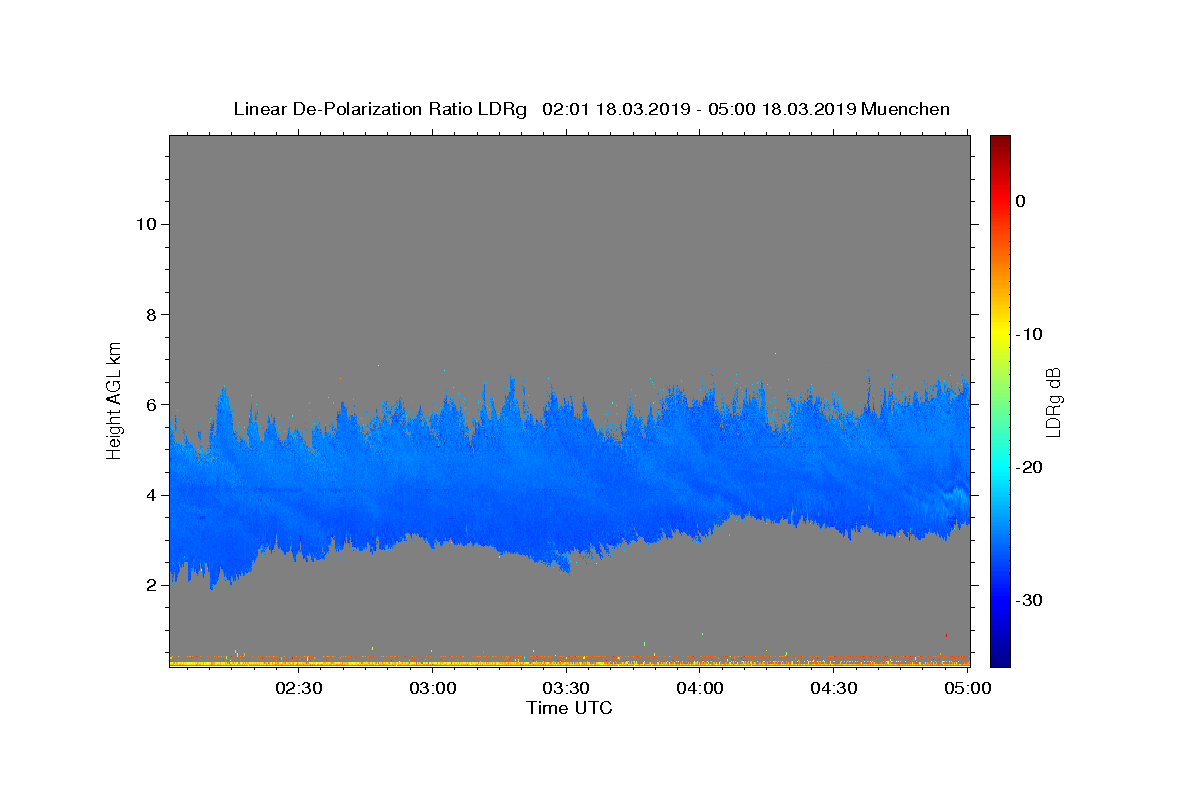Click the 'LDRg dB' colorbar label
The image size is (1200, 800).
click(1052, 401)
